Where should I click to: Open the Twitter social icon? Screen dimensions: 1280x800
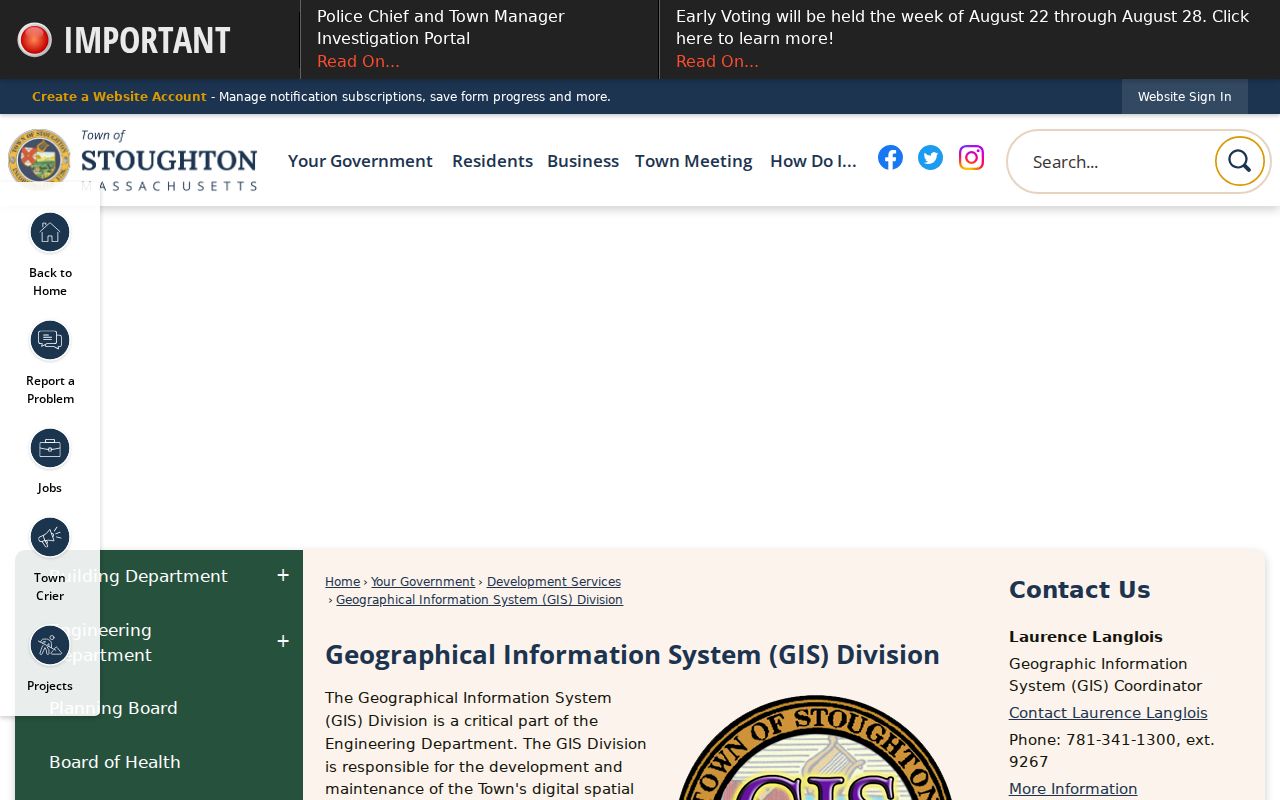[x=930, y=157]
